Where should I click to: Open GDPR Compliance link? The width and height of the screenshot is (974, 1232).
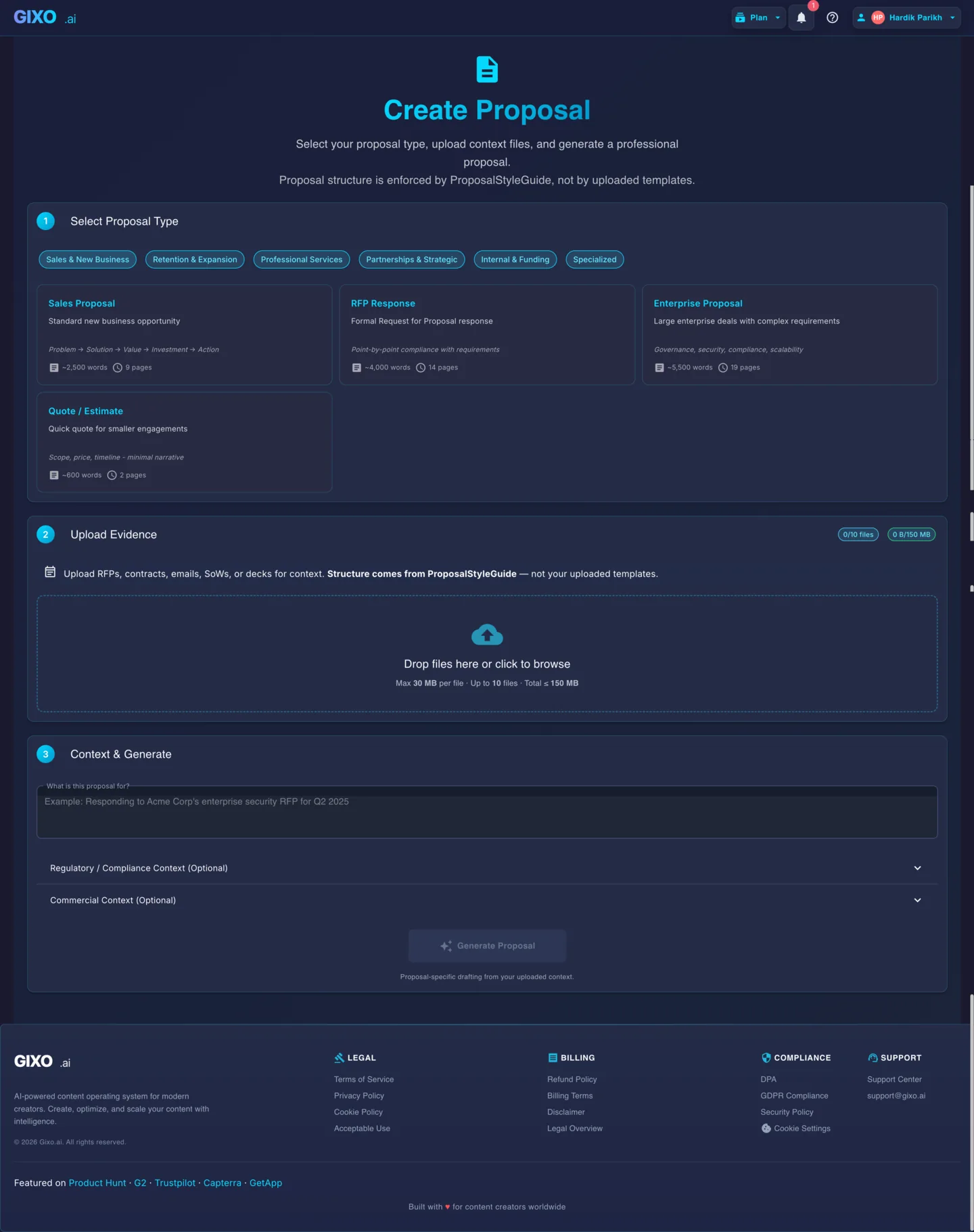(x=794, y=1095)
